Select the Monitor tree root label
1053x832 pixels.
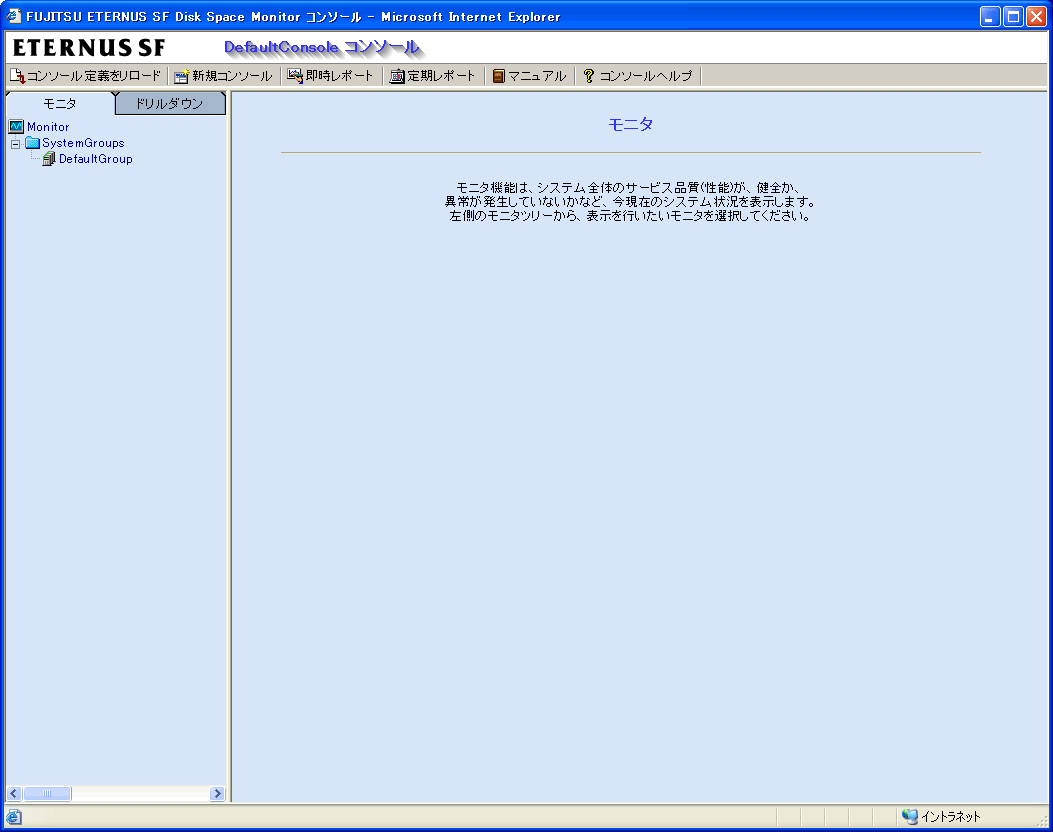pyautogui.click(x=48, y=127)
